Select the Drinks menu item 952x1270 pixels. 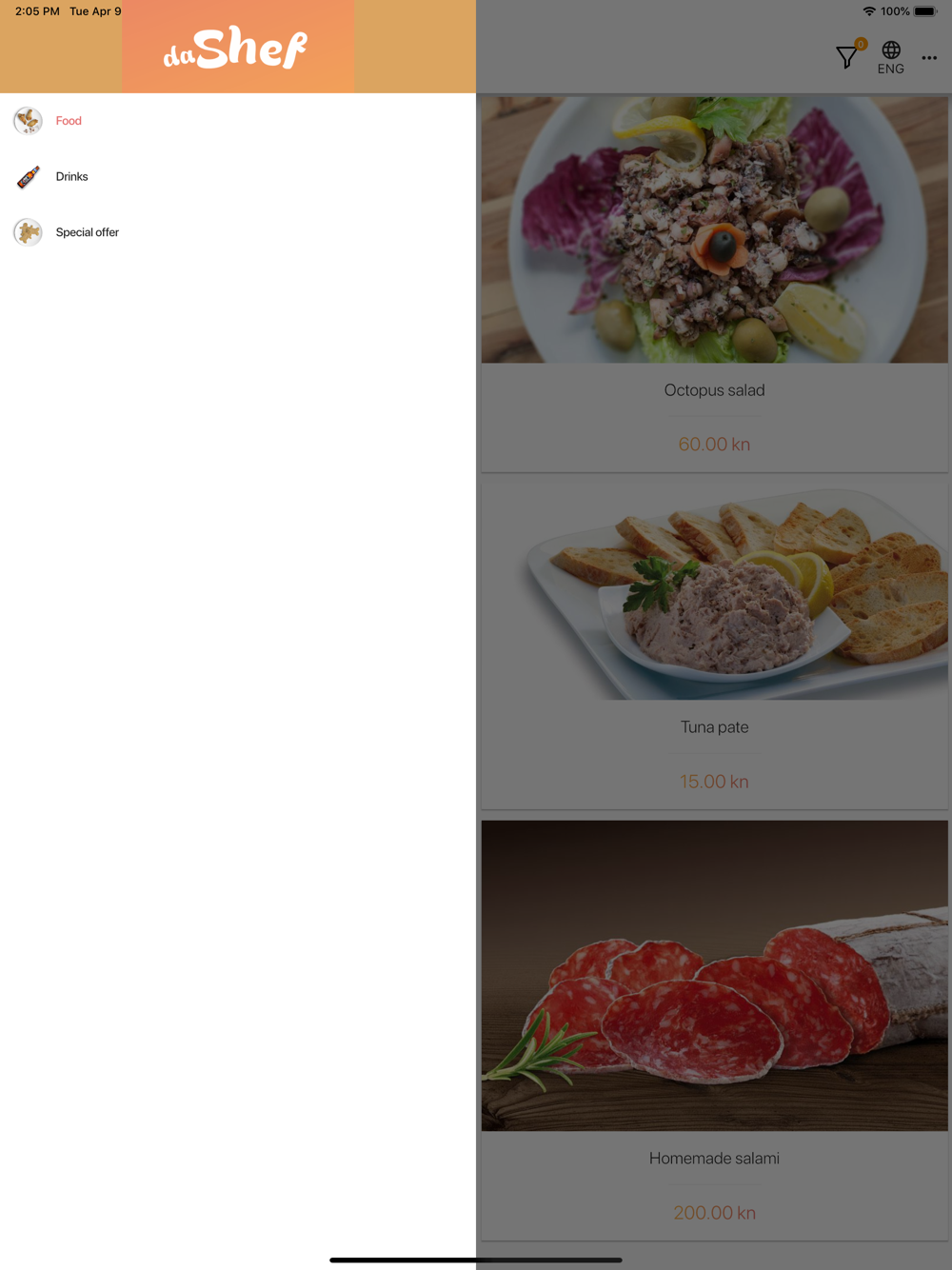(x=238, y=177)
